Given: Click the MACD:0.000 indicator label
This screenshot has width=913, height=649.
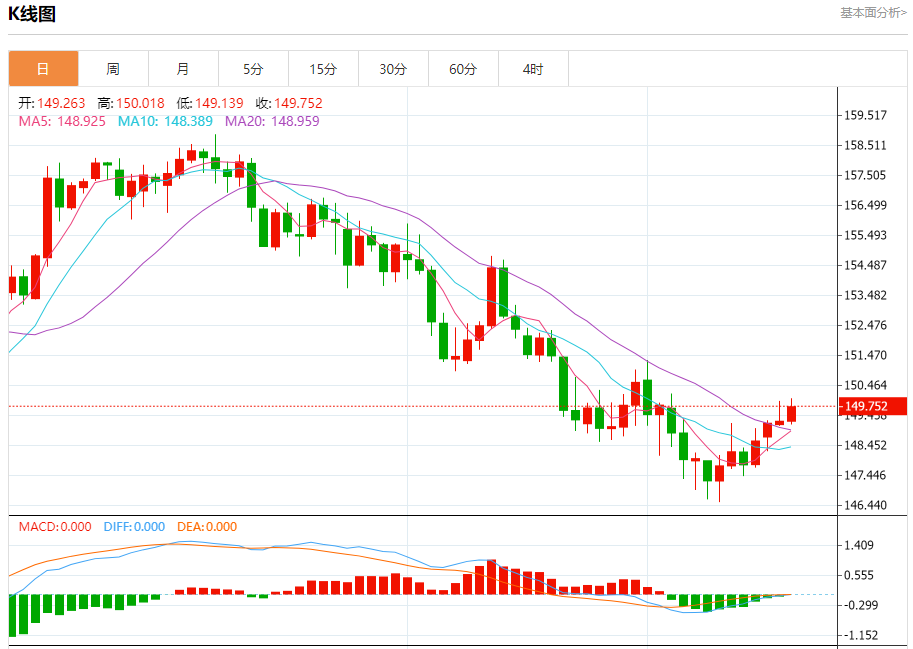Looking at the screenshot, I should click(55, 527).
